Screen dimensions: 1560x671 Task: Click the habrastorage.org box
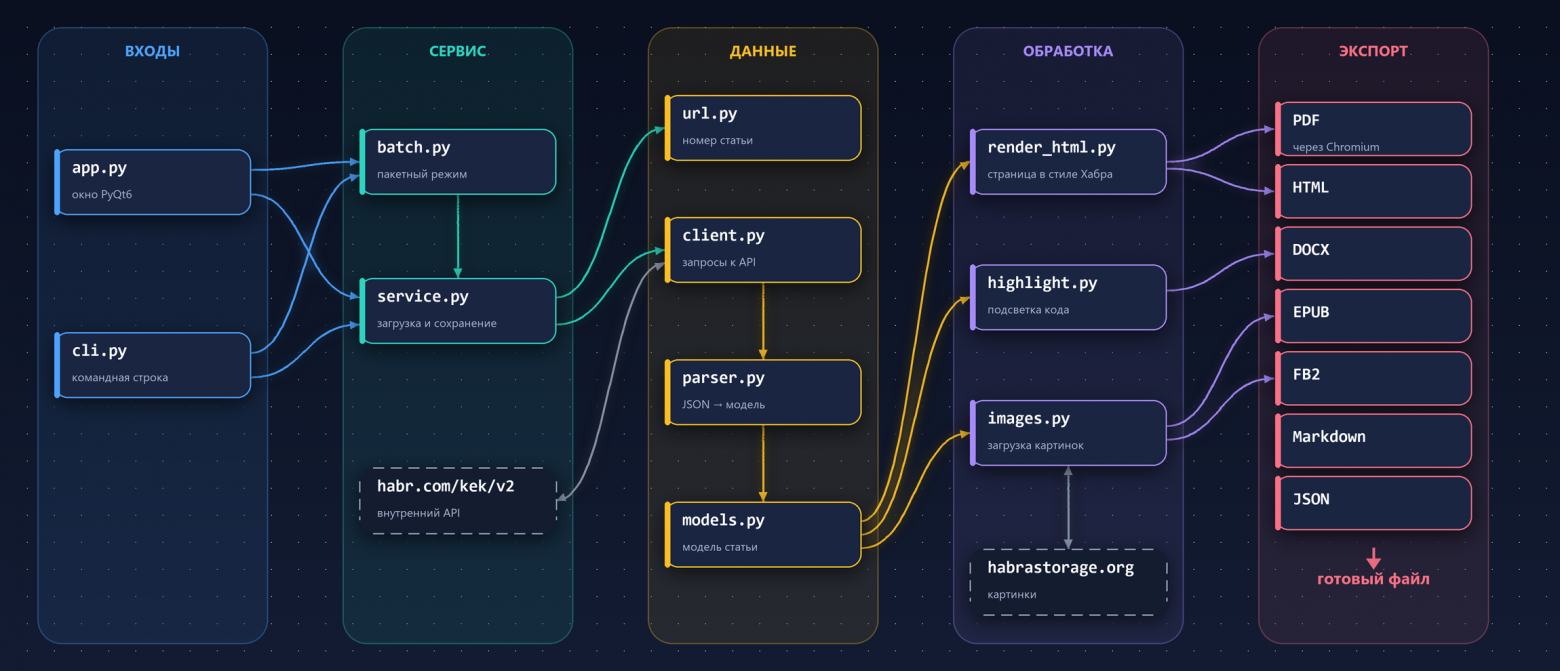1069,581
